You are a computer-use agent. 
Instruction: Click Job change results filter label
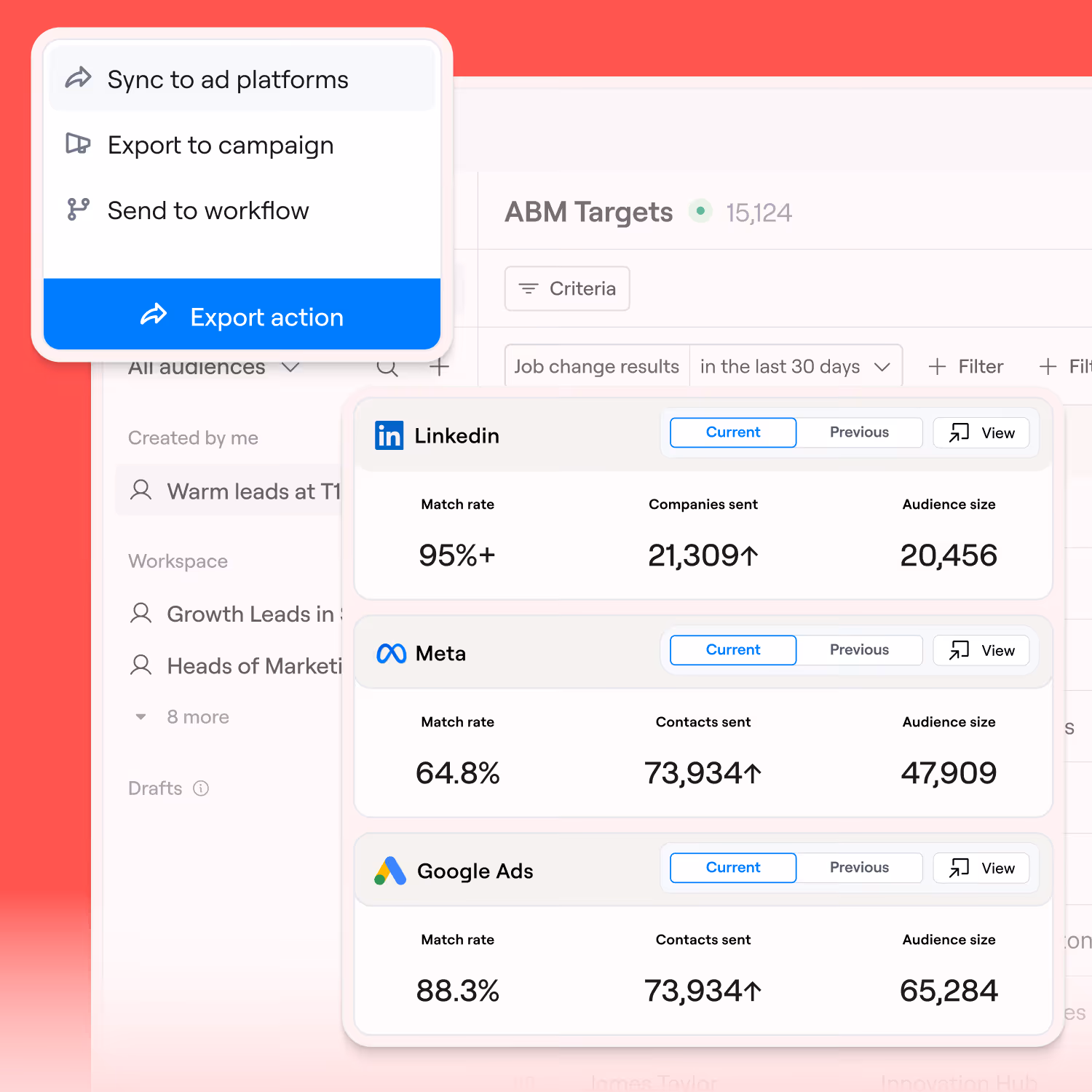(597, 366)
